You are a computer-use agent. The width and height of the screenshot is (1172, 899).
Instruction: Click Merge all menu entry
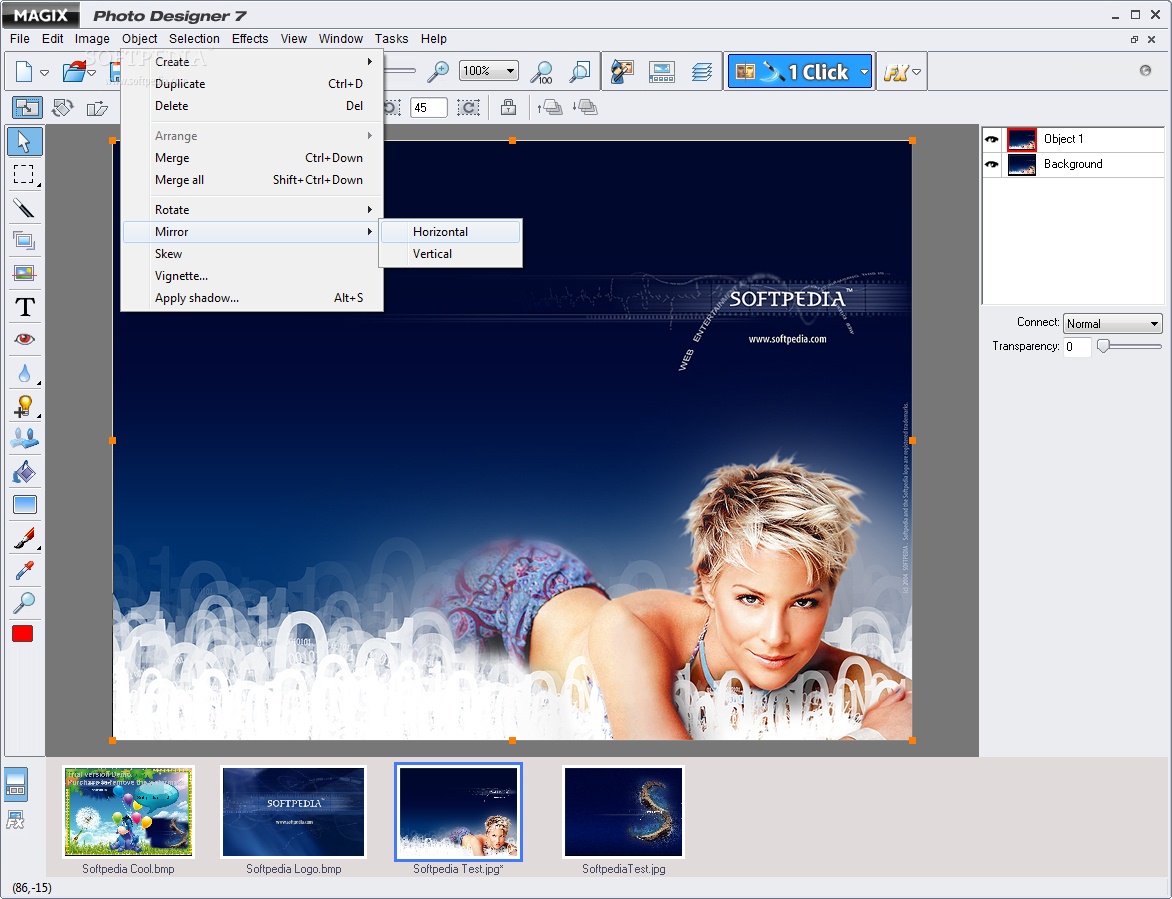click(x=253, y=180)
